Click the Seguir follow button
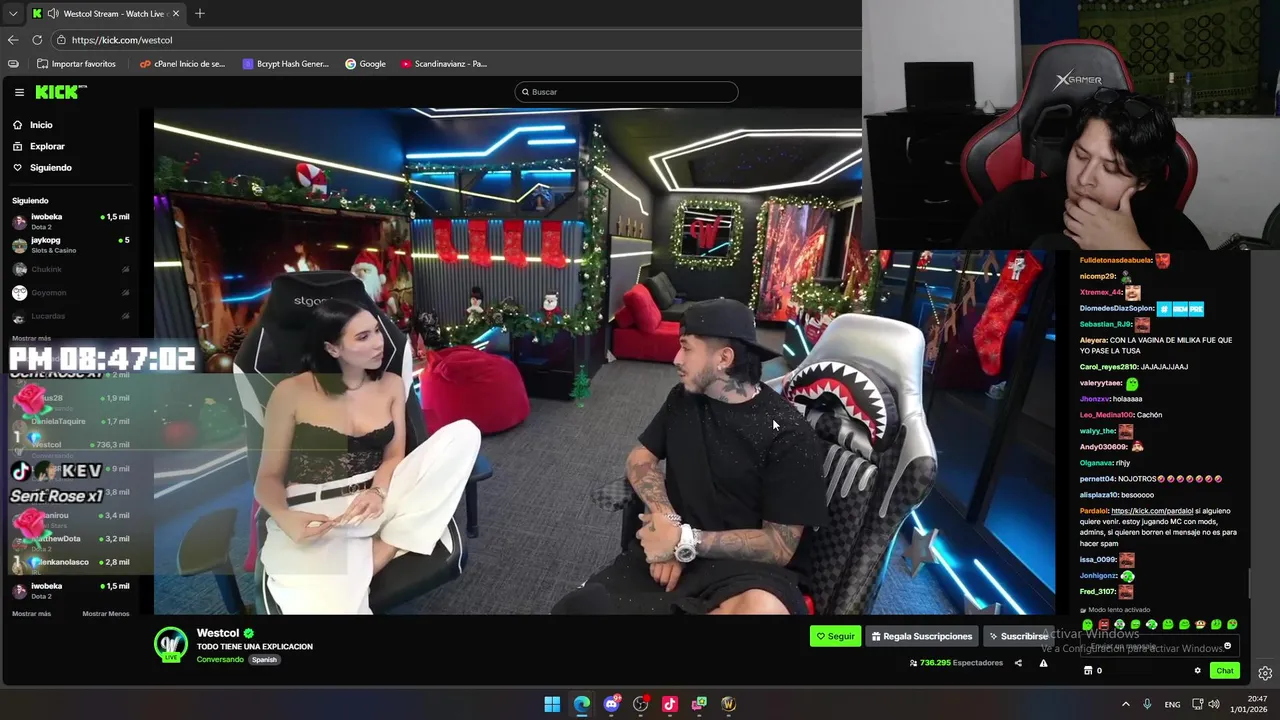1280x720 pixels. pos(835,636)
